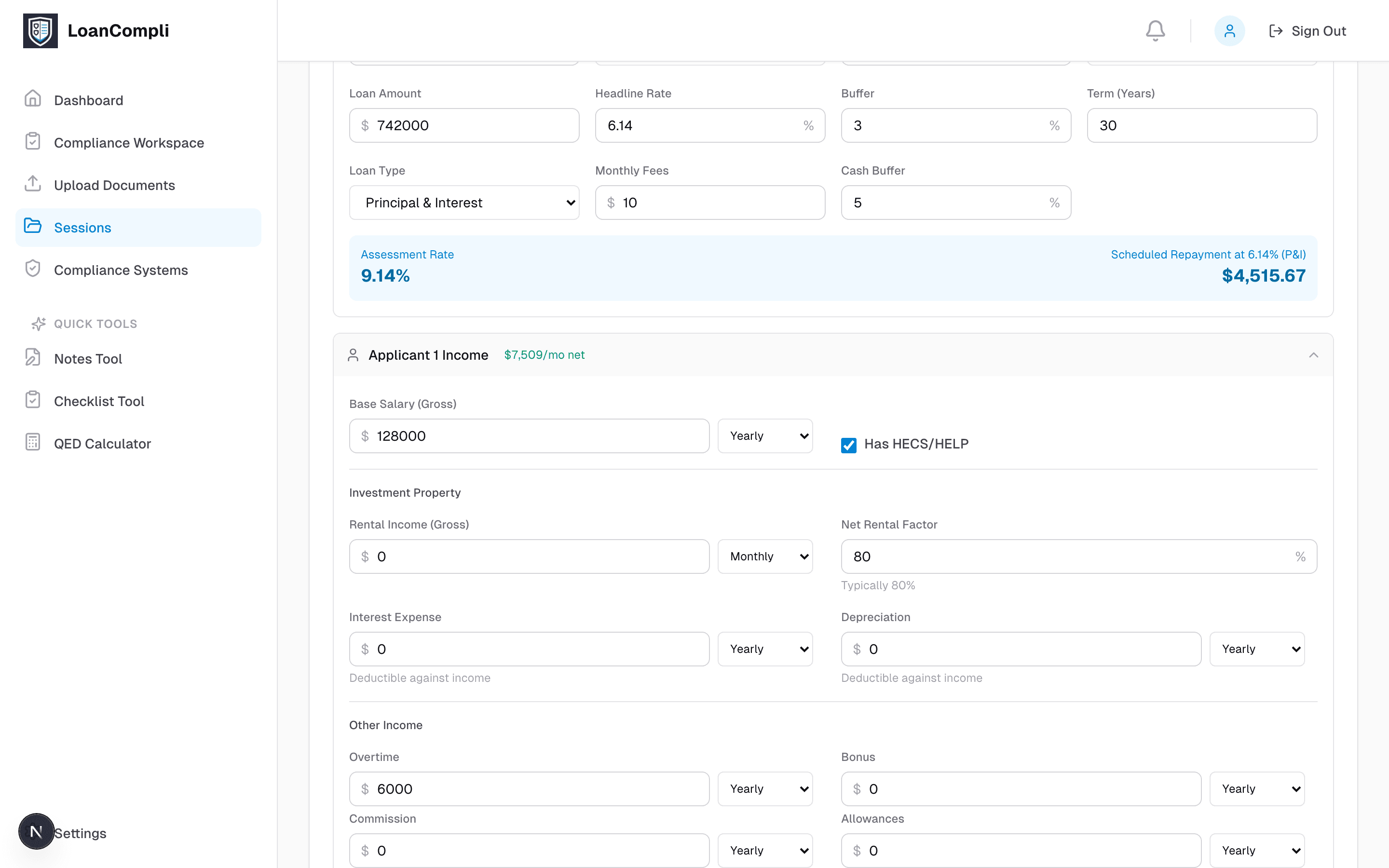Open Rental Income Monthly frequency dropdown
Screen dimensions: 1389x868
[765, 556]
